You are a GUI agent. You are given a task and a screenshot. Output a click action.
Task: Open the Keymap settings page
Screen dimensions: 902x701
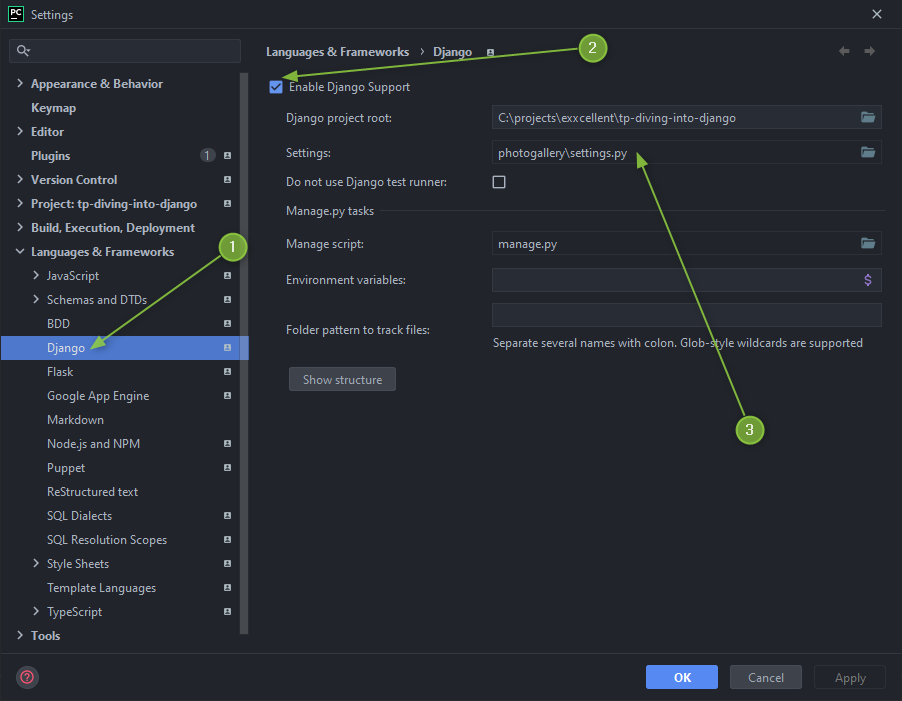point(53,108)
